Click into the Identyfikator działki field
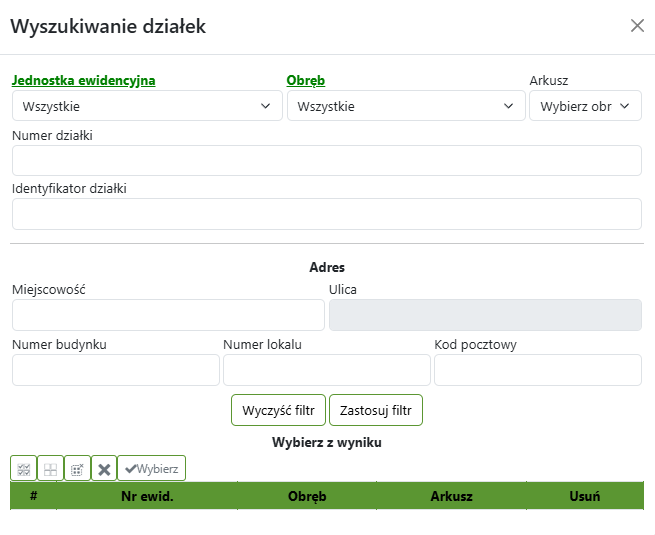This screenshot has width=655, height=535. pos(326,213)
